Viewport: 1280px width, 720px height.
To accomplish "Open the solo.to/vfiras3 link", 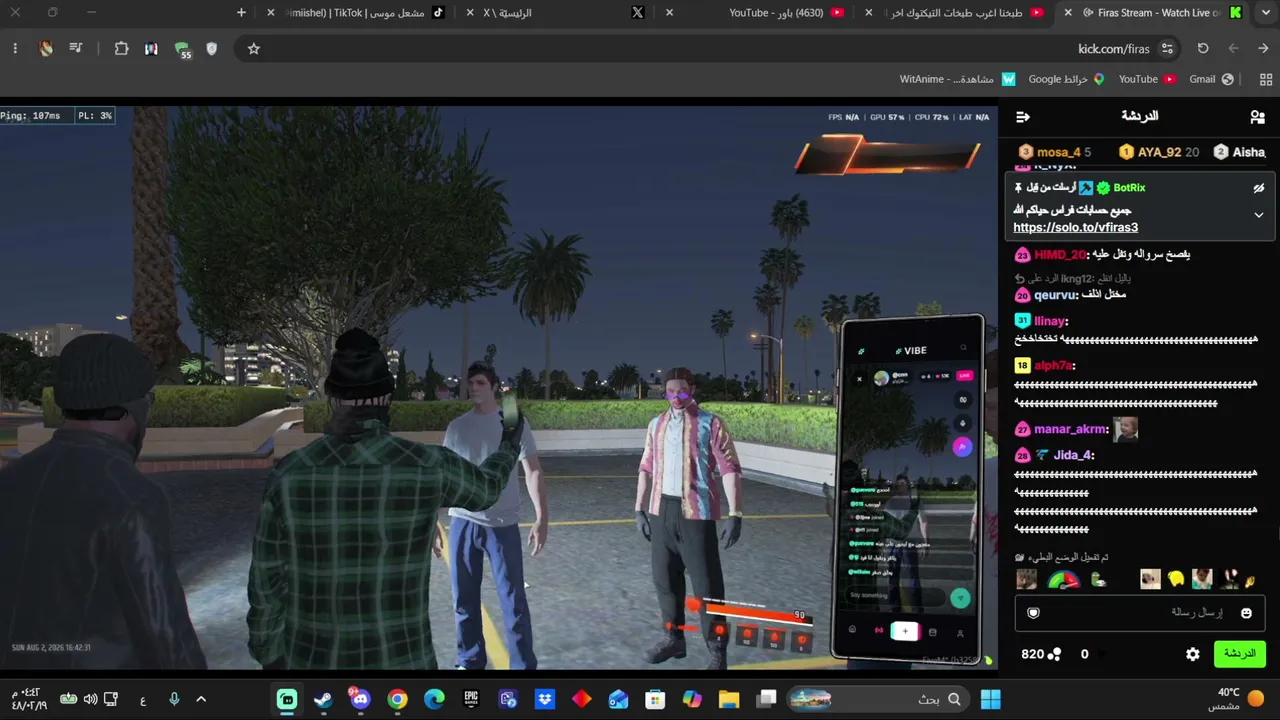I will (1075, 227).
